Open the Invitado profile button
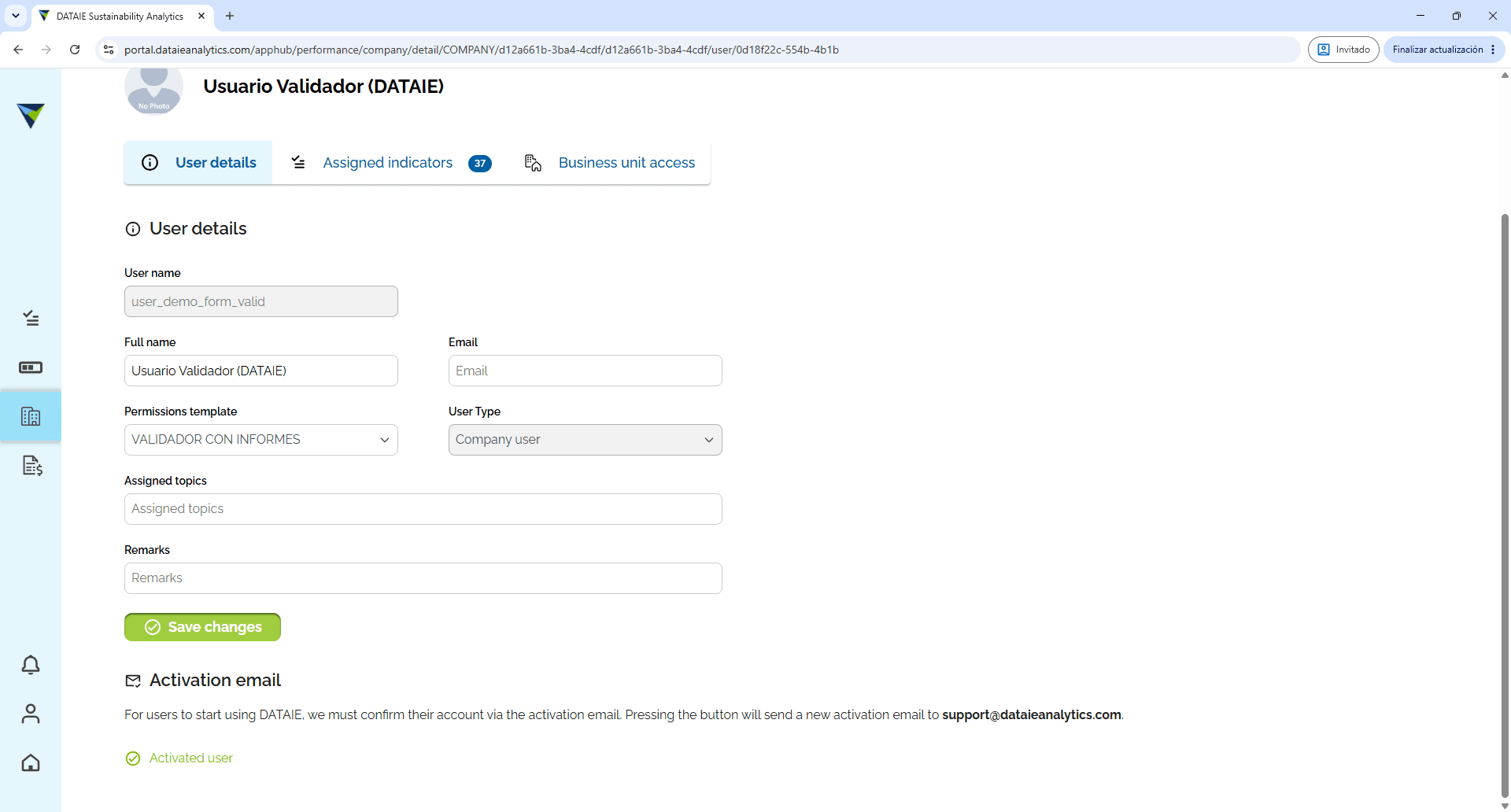The image size is (1511, 812). pos(1343,50)
